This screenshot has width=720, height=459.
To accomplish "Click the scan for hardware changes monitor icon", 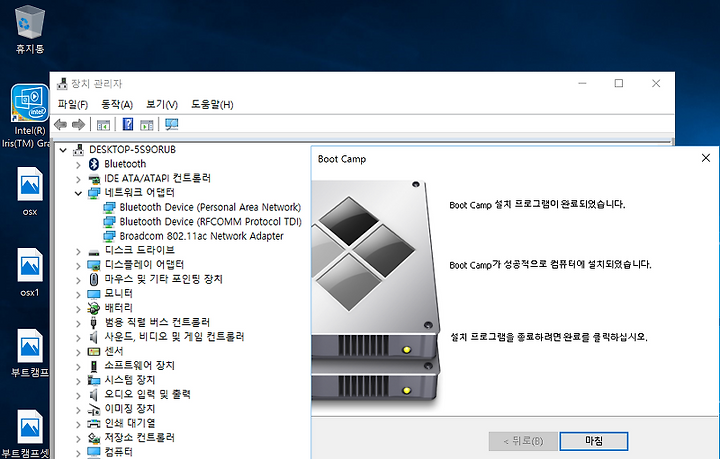I will click(x=172, y=124).
